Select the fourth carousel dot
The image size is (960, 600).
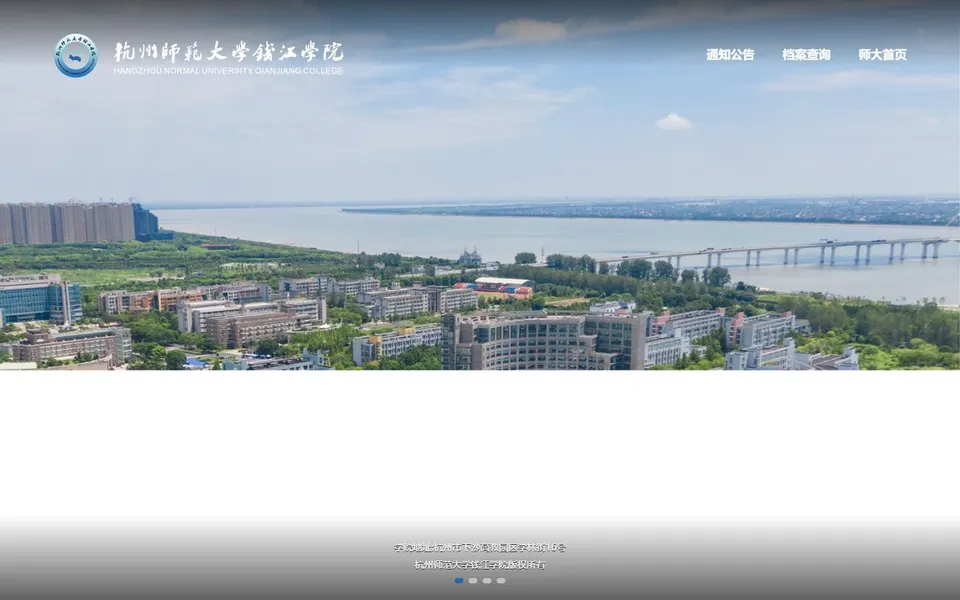[x=501, y=580]
